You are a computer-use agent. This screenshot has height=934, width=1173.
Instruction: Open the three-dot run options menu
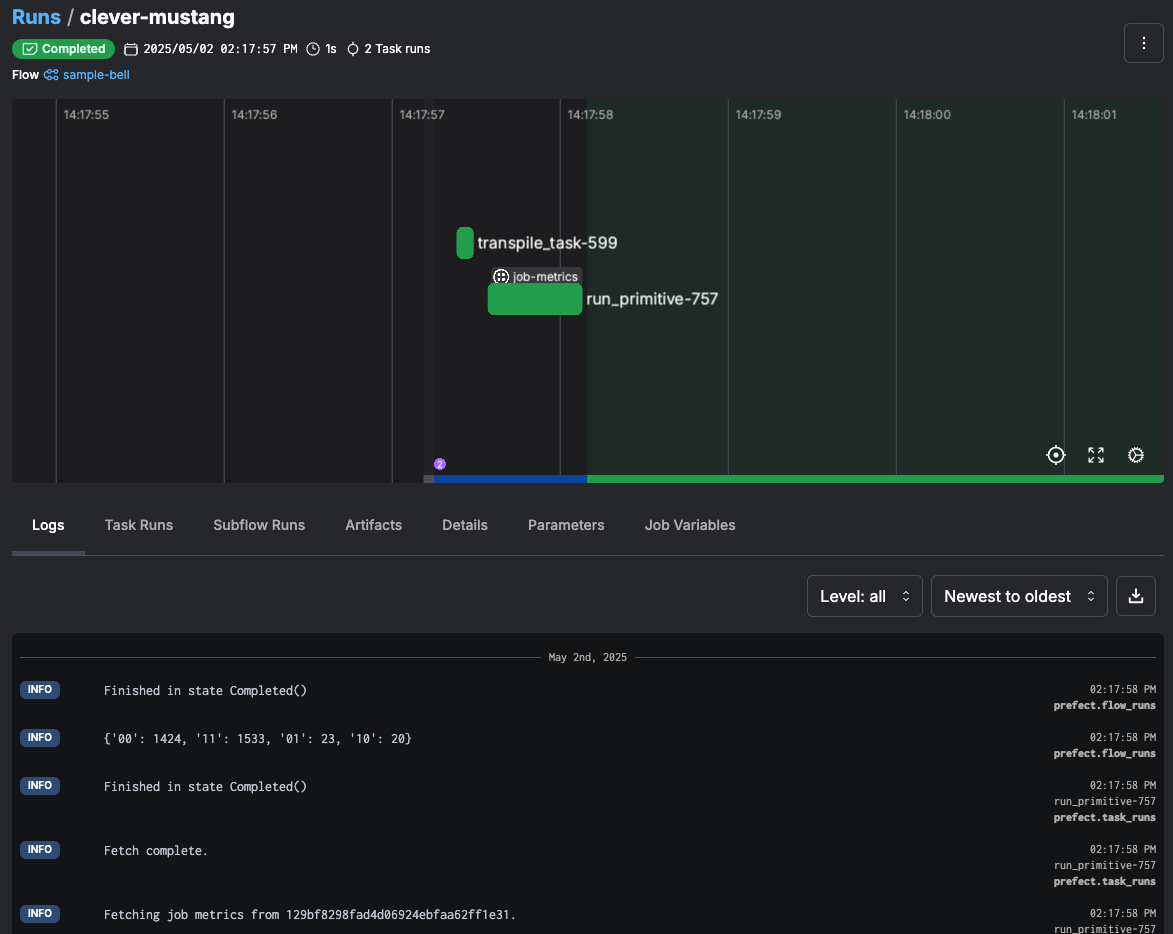[x=1144, y=43]
